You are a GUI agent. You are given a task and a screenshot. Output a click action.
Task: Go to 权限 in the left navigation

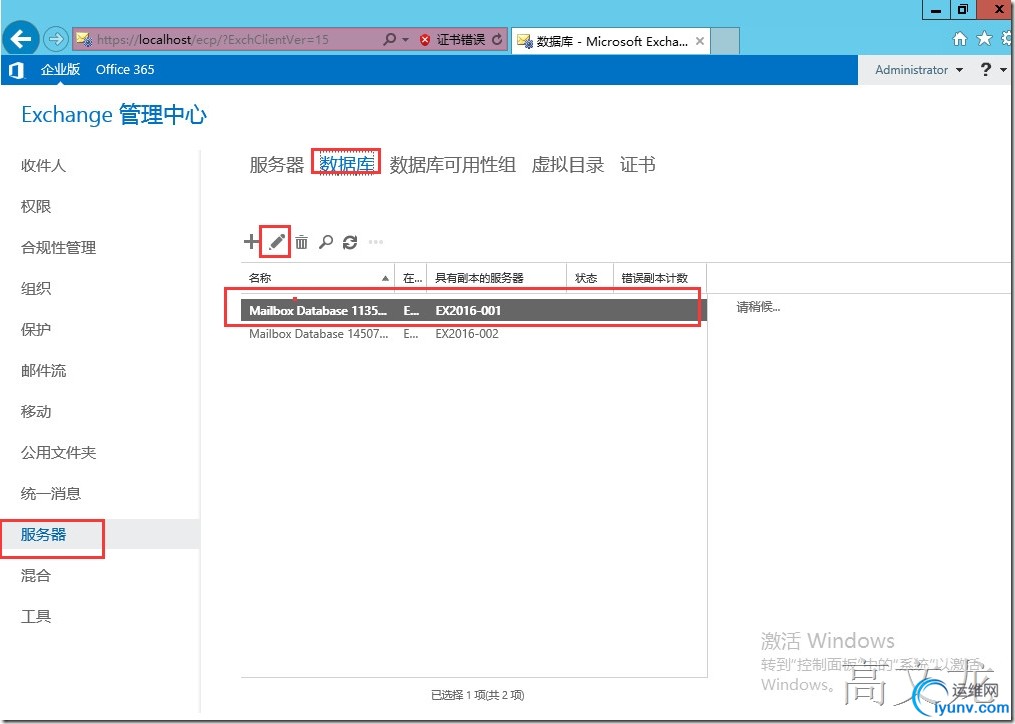click(36, 207)
